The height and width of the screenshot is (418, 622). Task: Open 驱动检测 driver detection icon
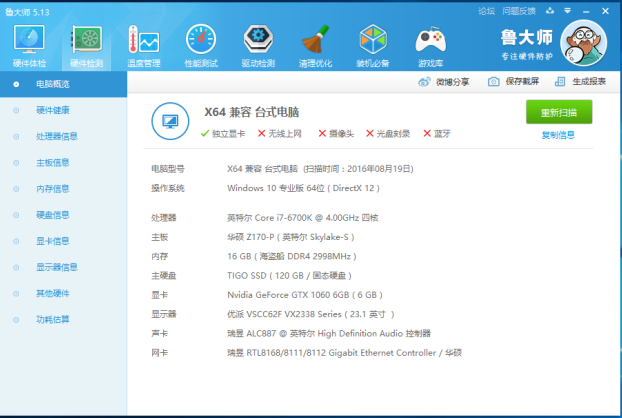[258, 39]
